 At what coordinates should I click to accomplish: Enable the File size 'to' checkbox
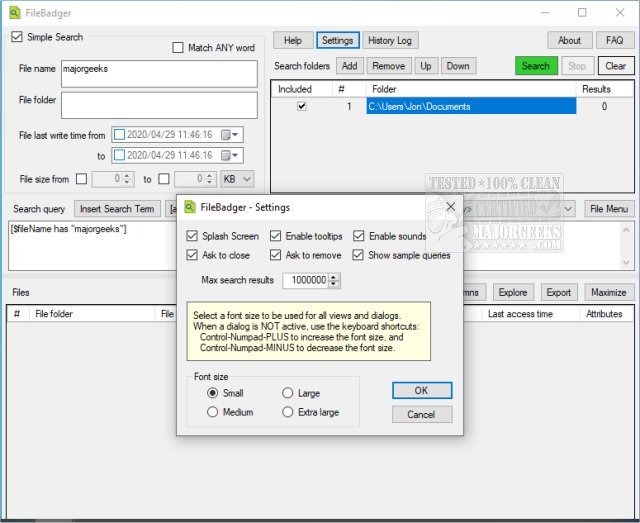tap(164, 179)
